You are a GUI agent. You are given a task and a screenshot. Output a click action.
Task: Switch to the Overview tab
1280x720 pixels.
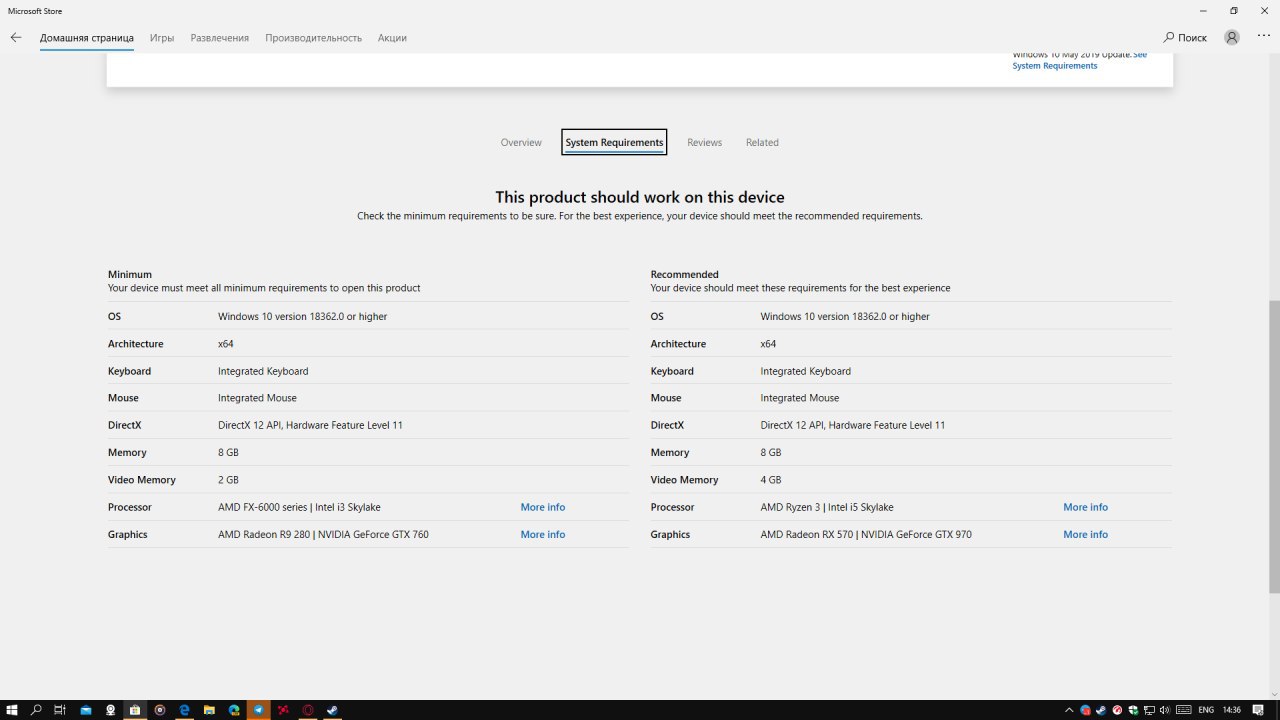(521, 142)
